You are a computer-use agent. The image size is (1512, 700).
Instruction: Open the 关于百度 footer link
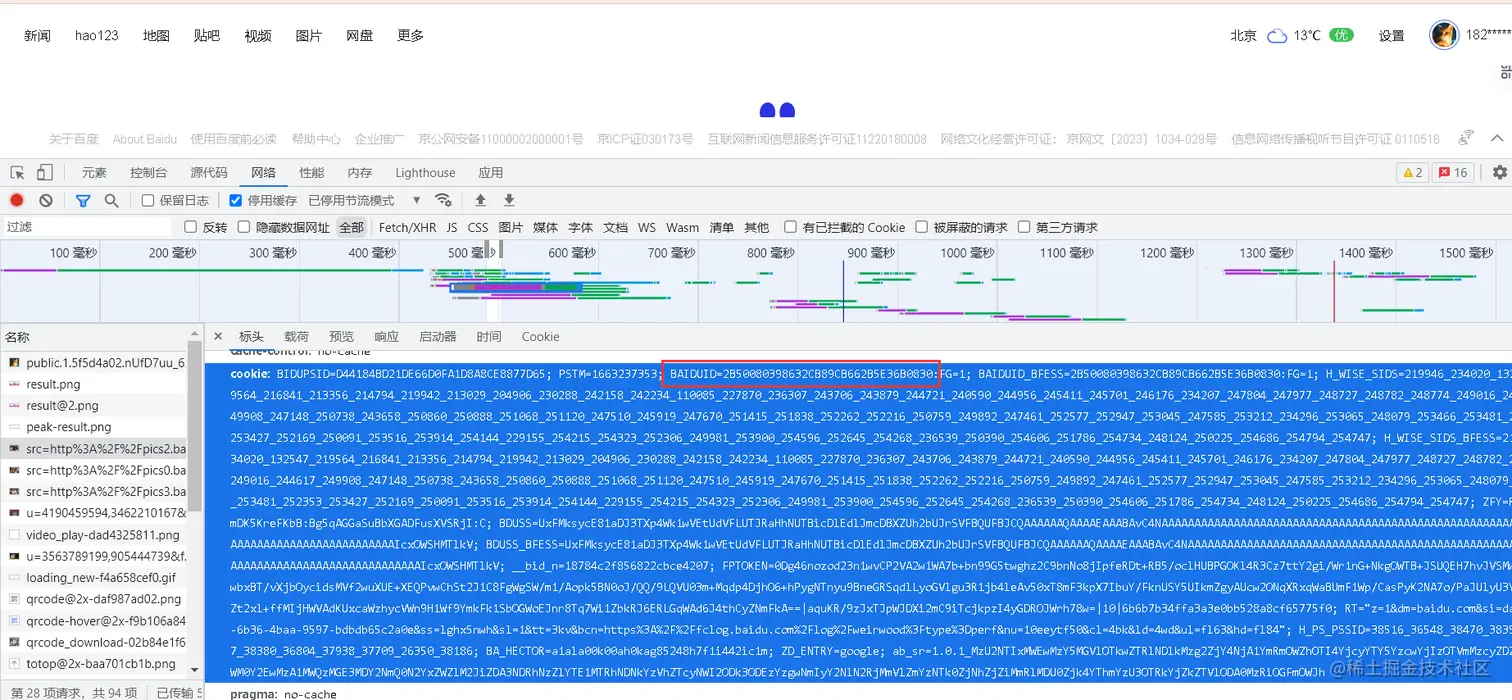(x=74, y=139)
